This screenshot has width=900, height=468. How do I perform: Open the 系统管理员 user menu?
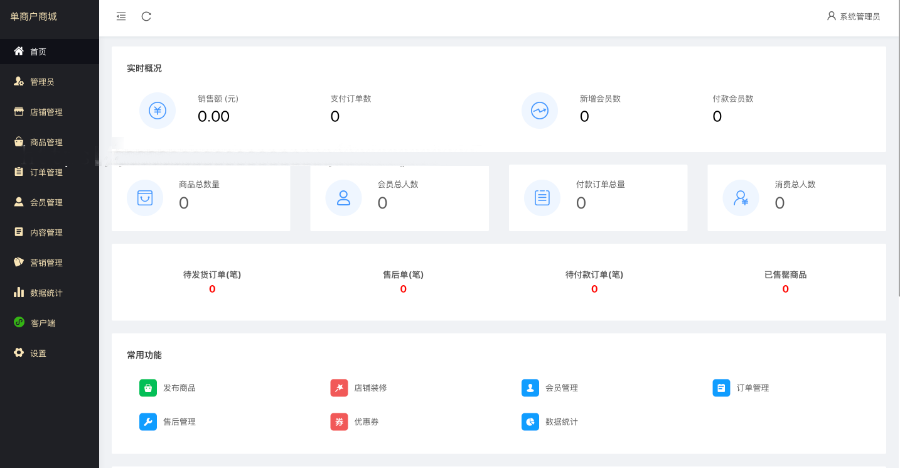tap(853, 16)
